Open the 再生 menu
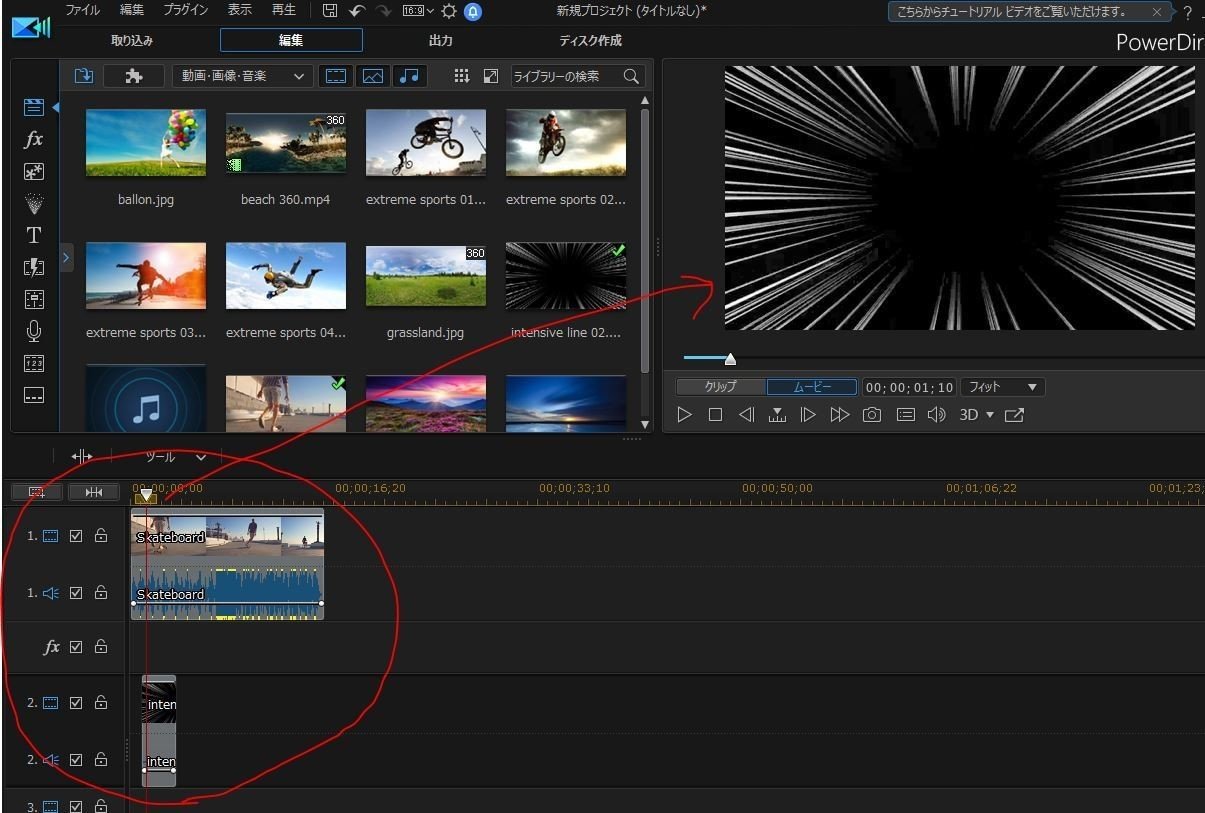 tap(284, 10)
